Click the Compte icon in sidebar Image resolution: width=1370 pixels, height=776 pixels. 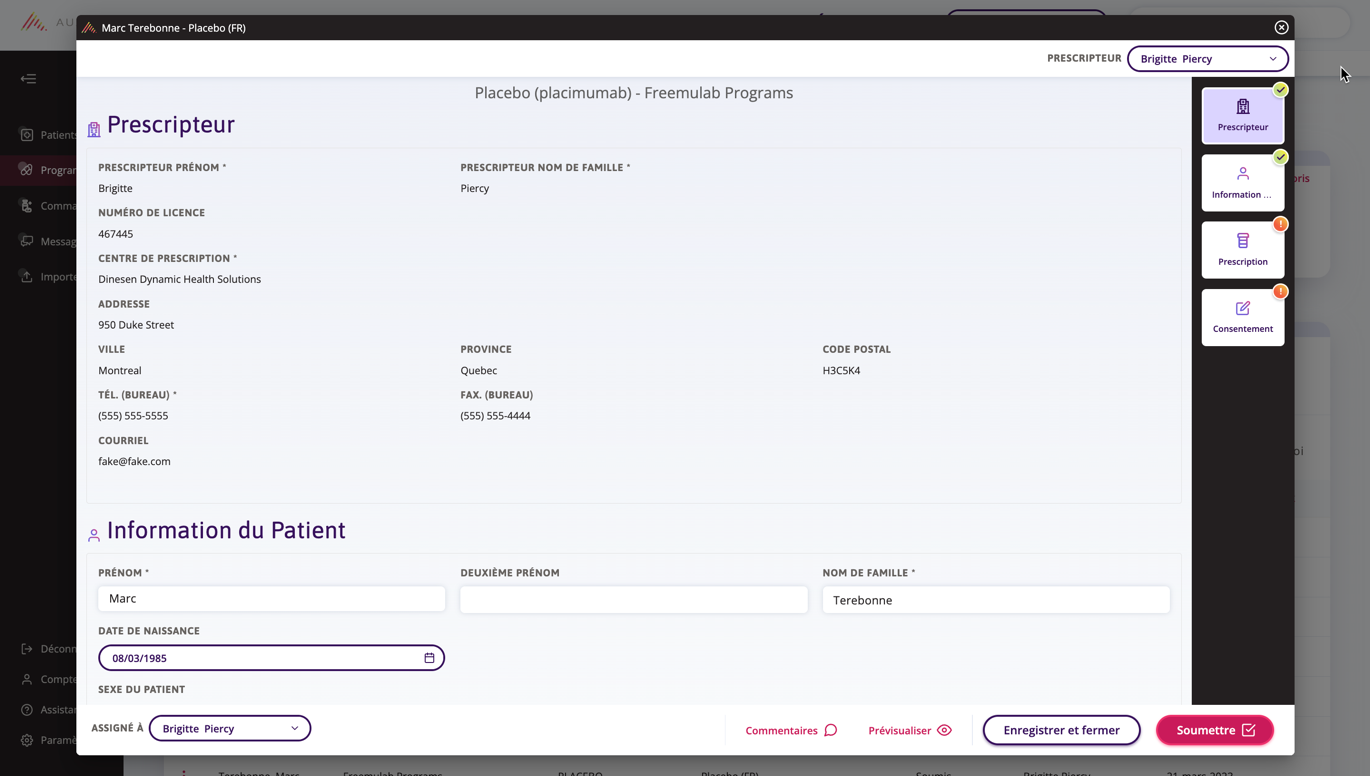pos(27,680)
